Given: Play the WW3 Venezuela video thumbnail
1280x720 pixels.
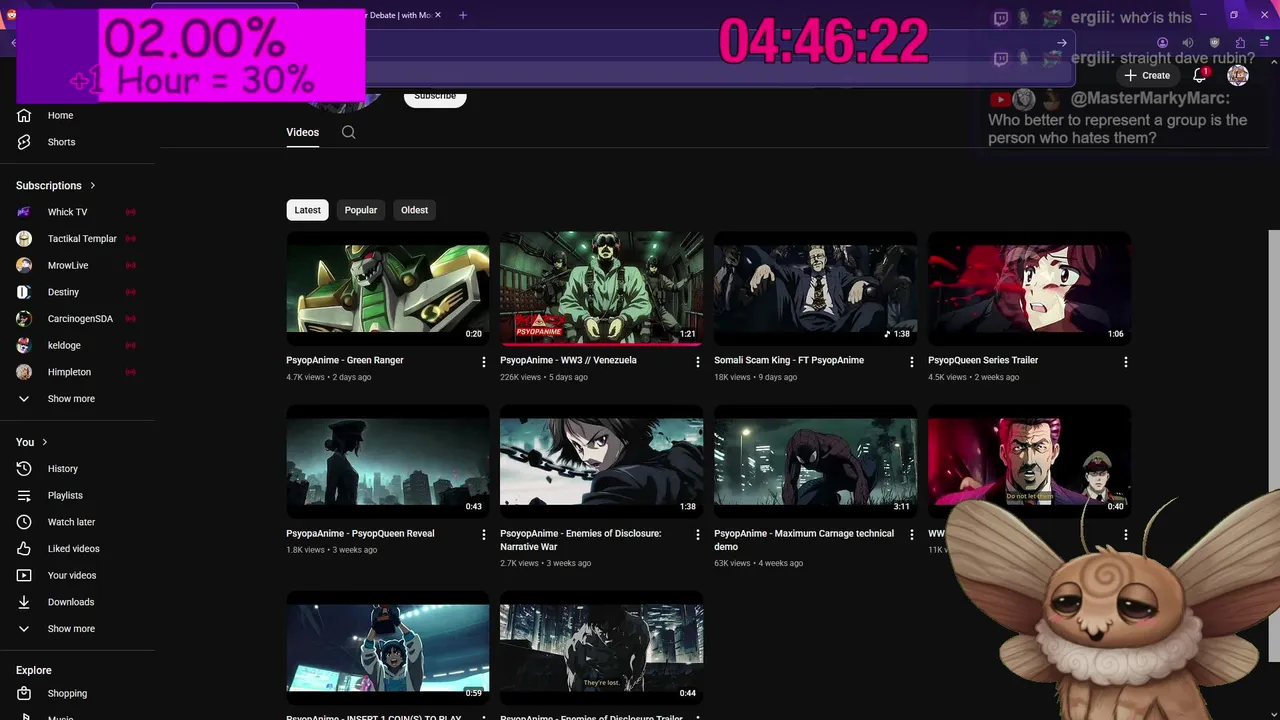Looking at the screenshot, I should [x=602, y=288].
